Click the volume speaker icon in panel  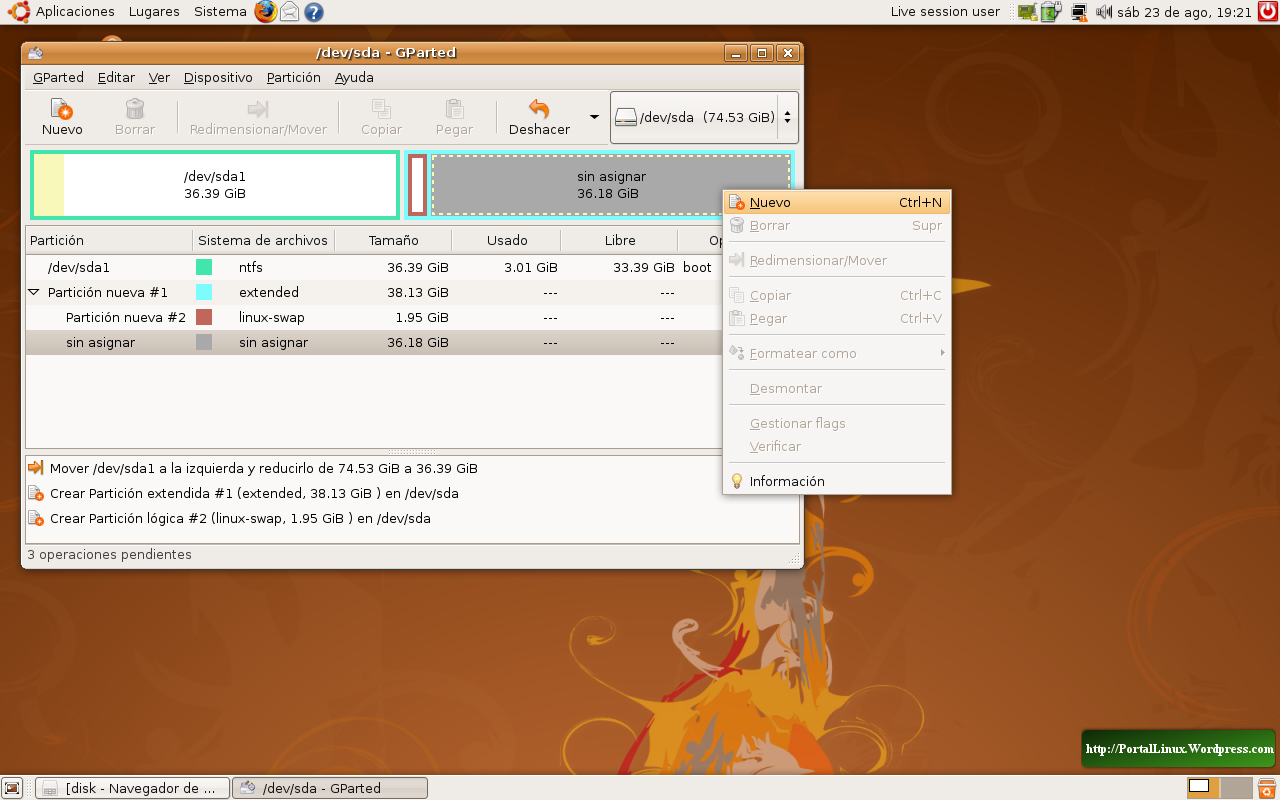click(x=1104, y=12)
